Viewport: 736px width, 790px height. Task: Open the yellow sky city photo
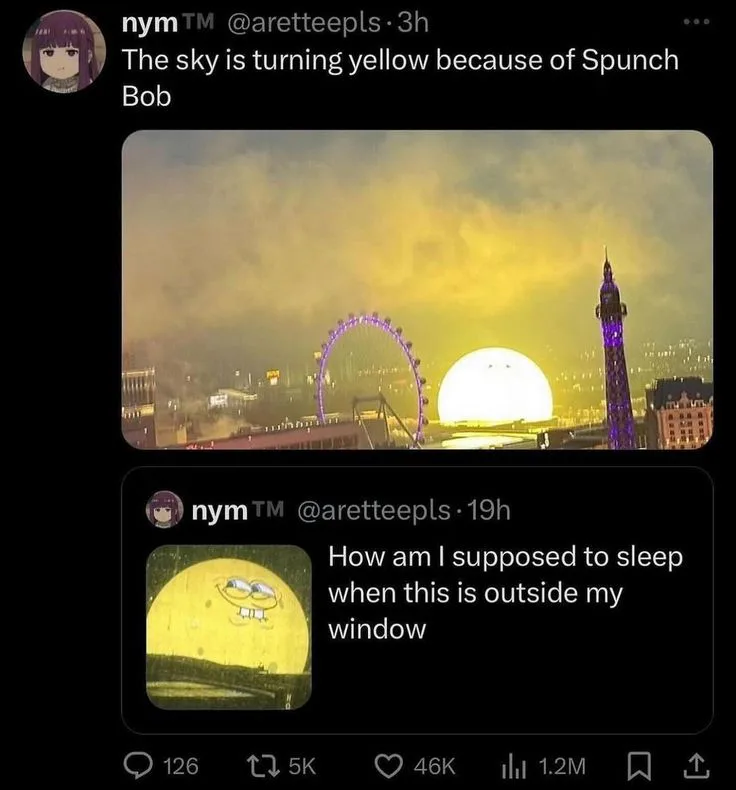pos(417,290)
